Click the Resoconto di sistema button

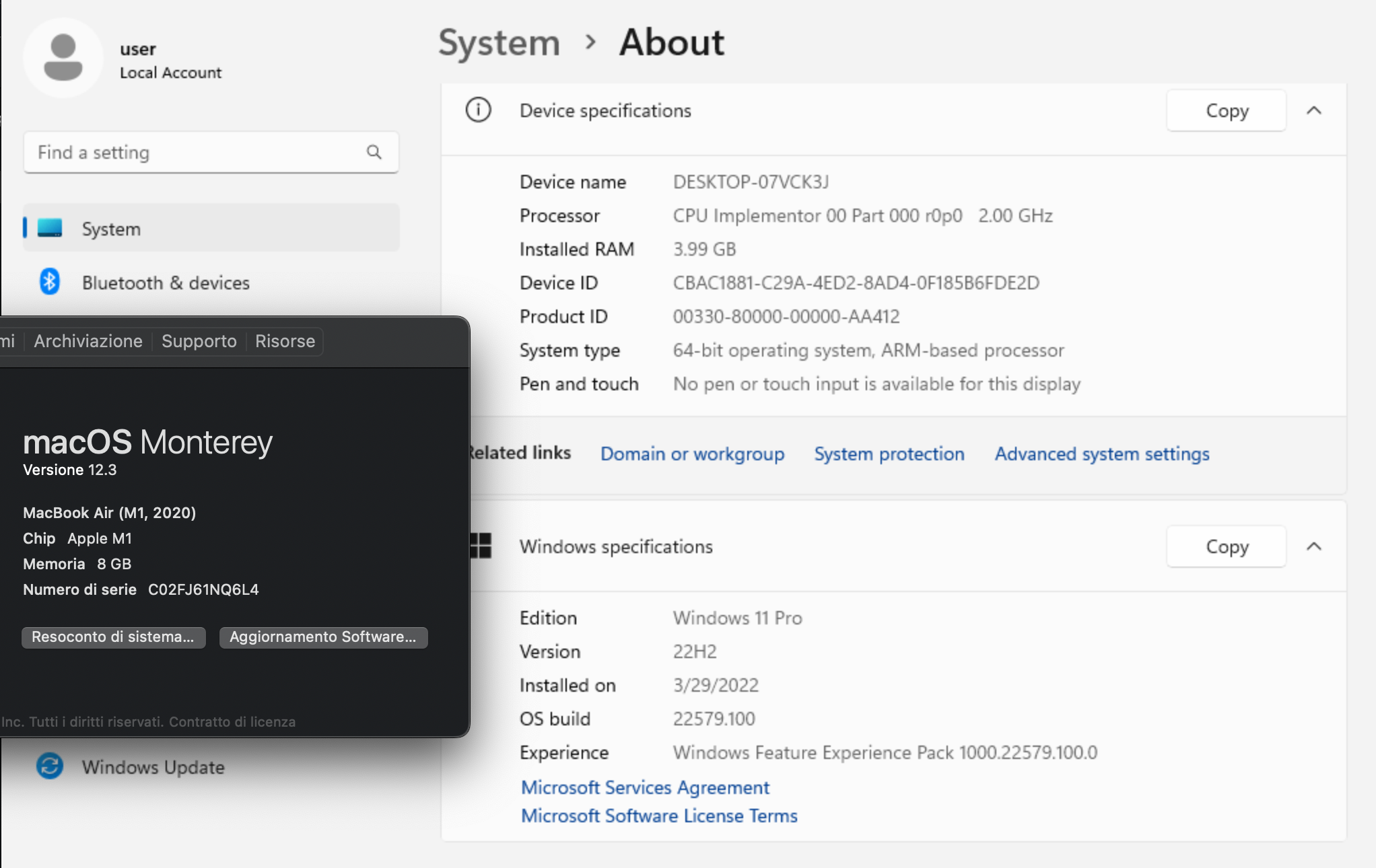tap(113, 637)
